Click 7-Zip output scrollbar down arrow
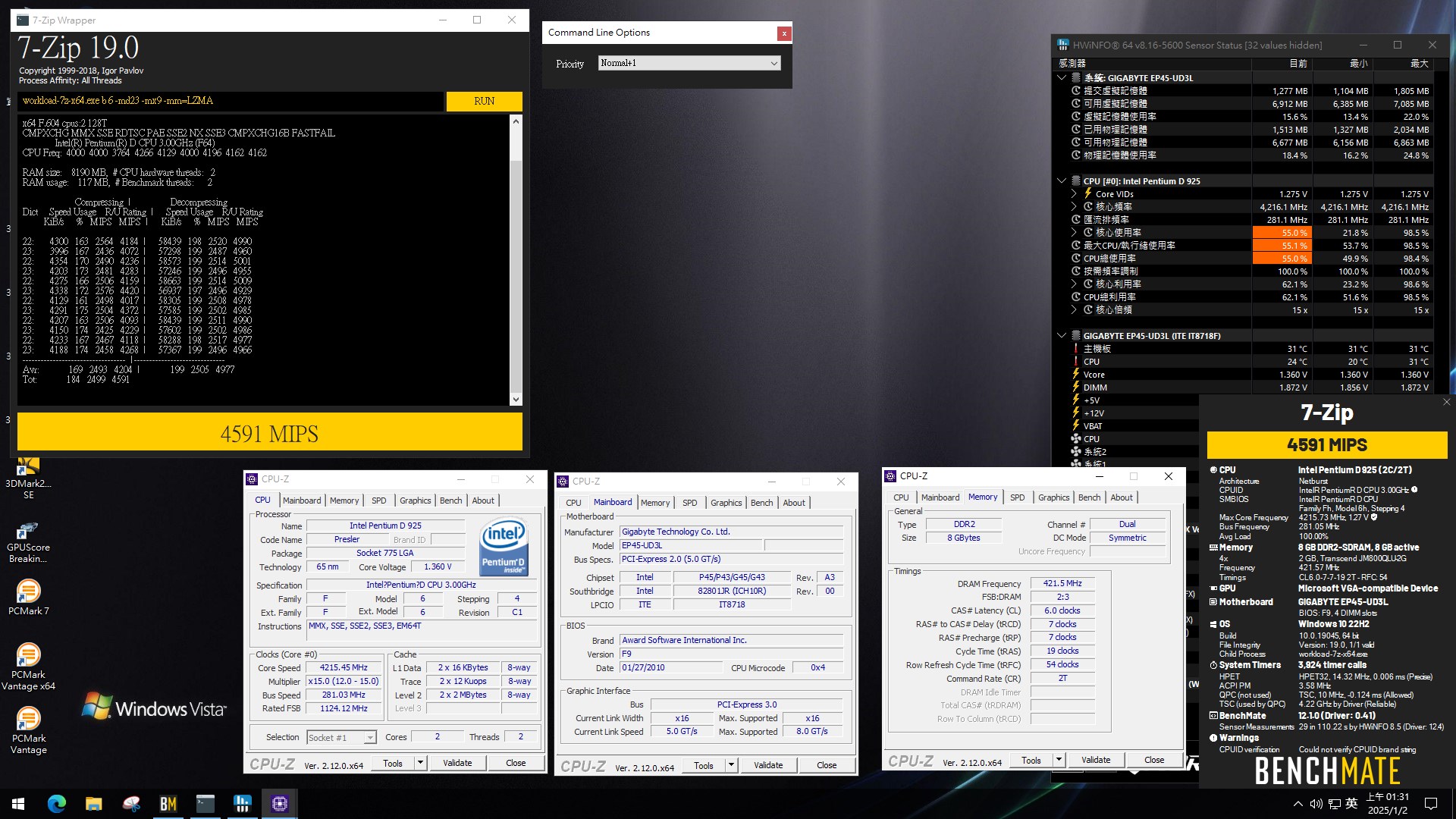The height and width of the screenshot is (819, 1456). tap(516, 399)
